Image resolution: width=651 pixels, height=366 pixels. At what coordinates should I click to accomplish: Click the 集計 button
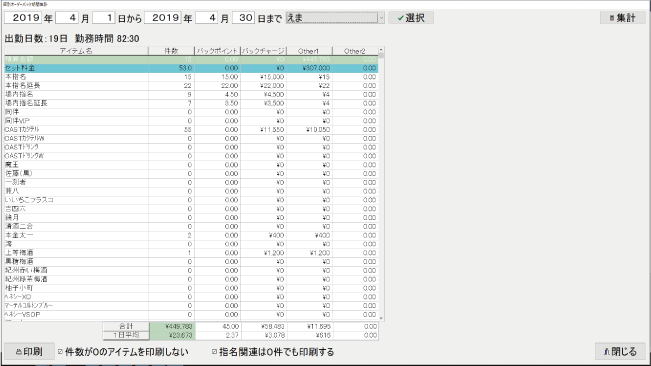pos(623,18)
